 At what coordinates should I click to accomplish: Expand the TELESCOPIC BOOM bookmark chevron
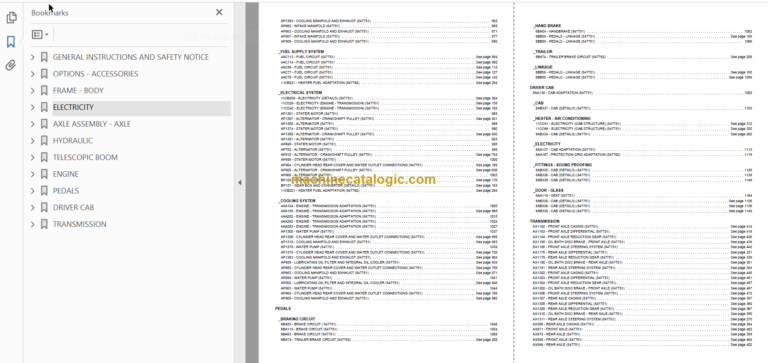(x=33, y=157)
